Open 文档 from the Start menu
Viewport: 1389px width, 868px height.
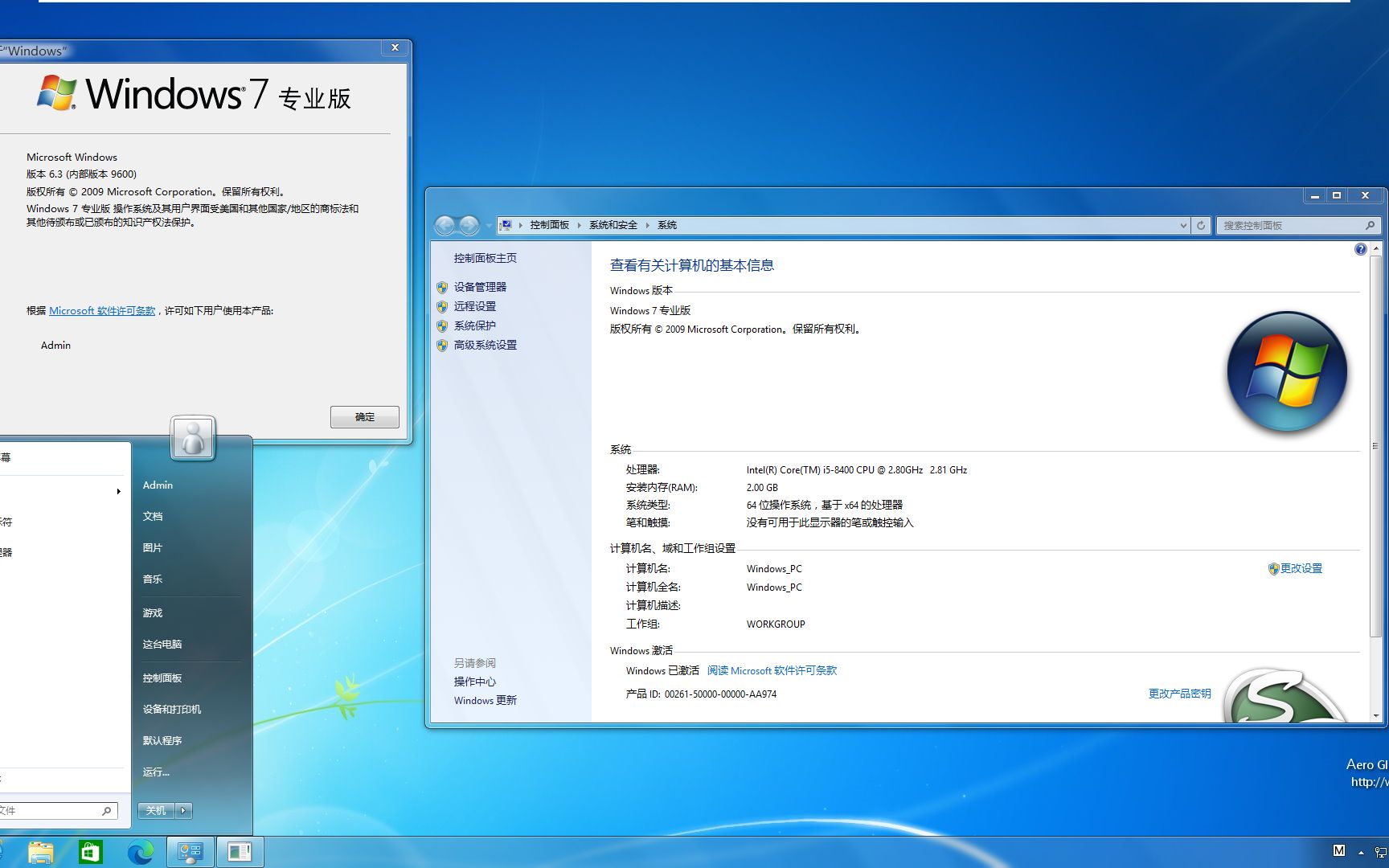click(153, 516)
